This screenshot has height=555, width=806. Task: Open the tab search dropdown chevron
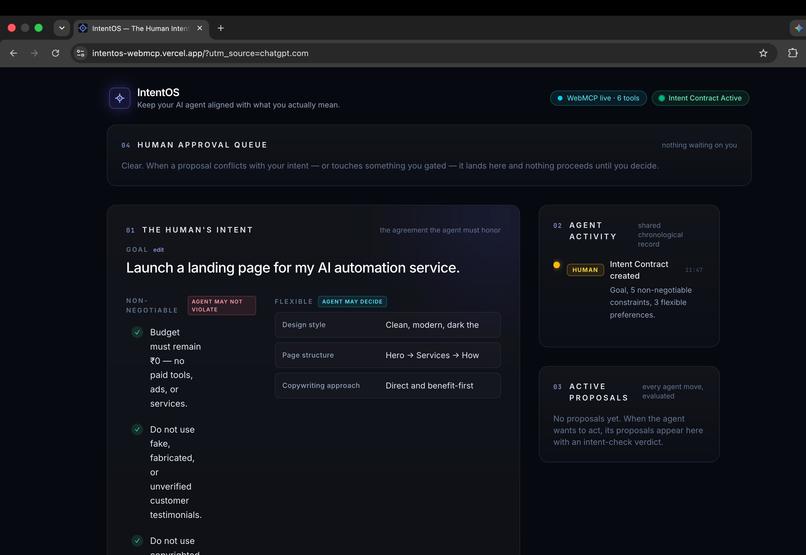tap(62, 28)
